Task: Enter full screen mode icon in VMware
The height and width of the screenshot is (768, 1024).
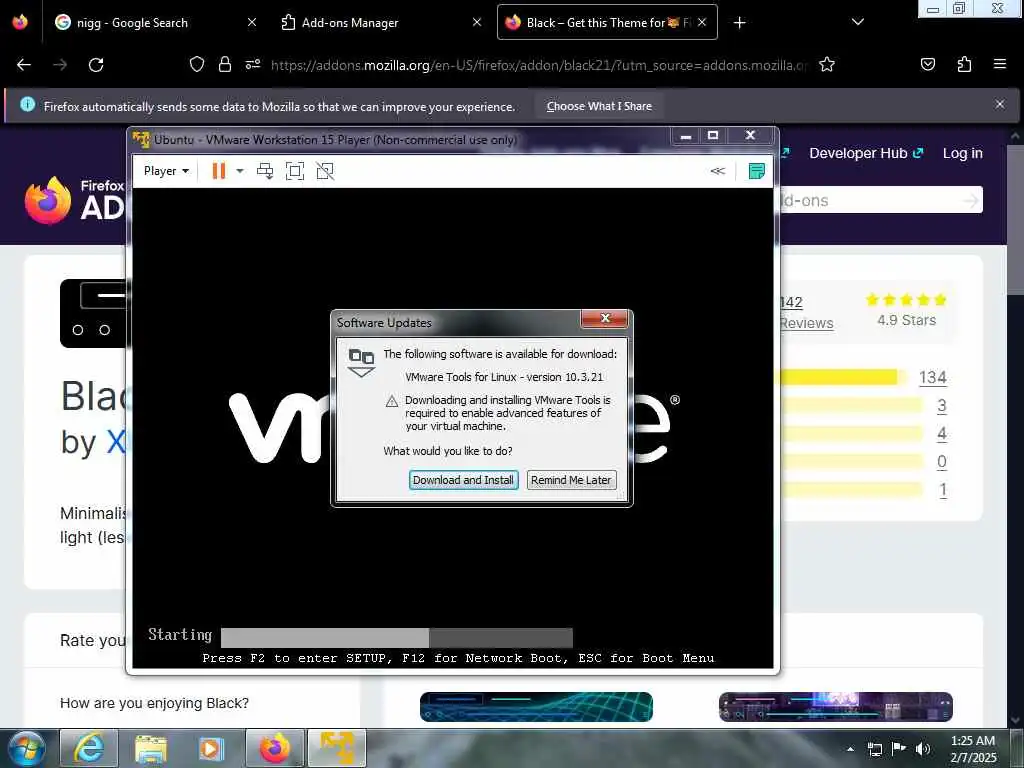Action: [x=295, y=171]
